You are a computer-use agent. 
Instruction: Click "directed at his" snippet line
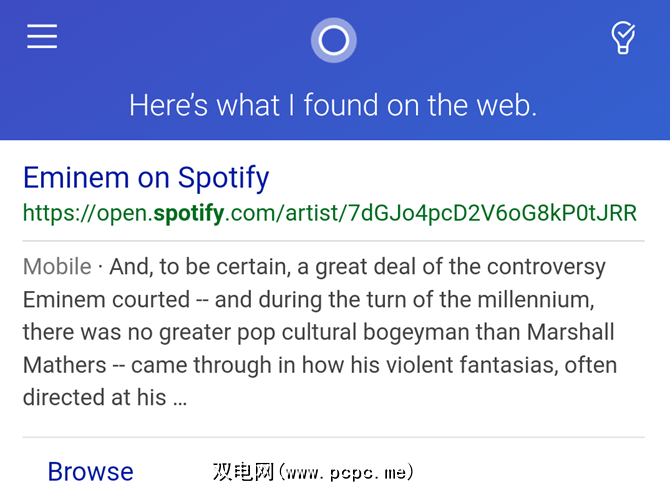point(94,398)
